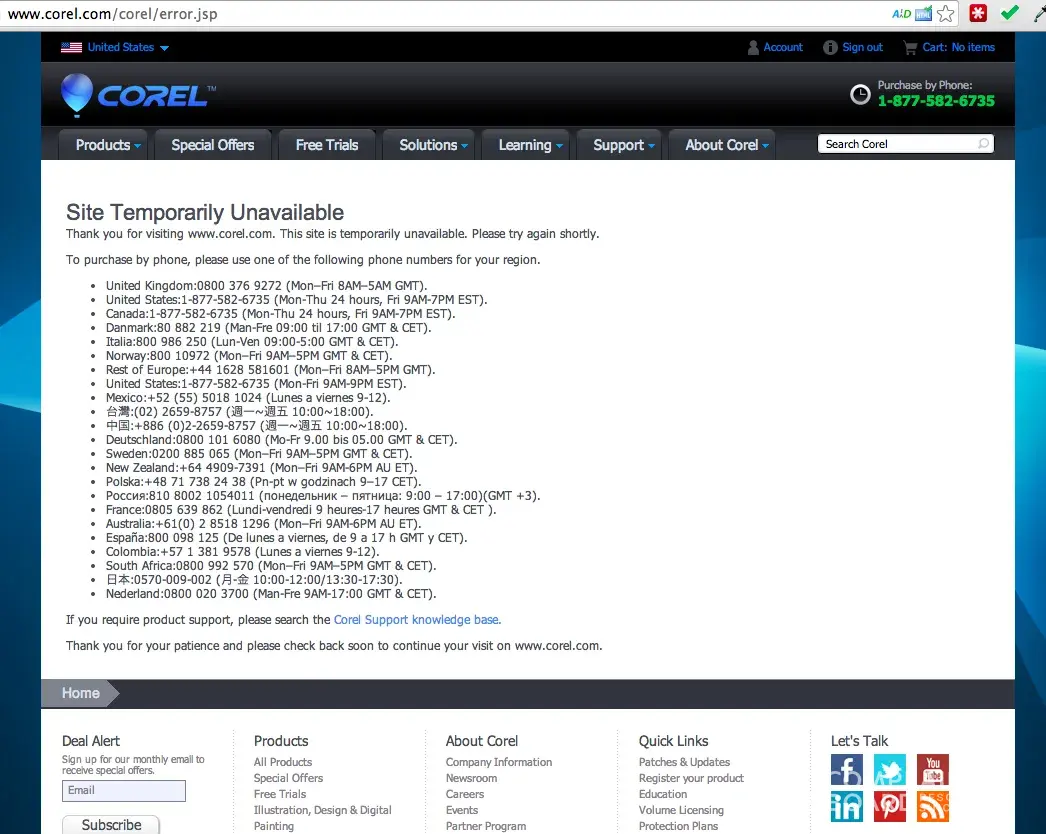Open the Facebook social icon

(x=847, y=770)
